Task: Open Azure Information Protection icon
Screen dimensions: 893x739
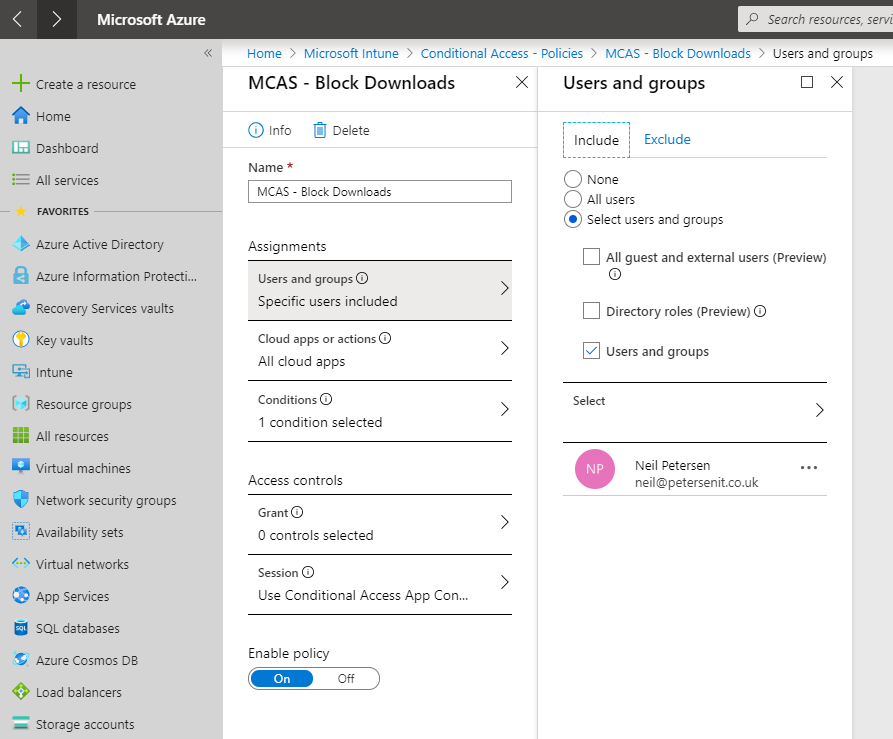Action: click(x=21, y=276)
